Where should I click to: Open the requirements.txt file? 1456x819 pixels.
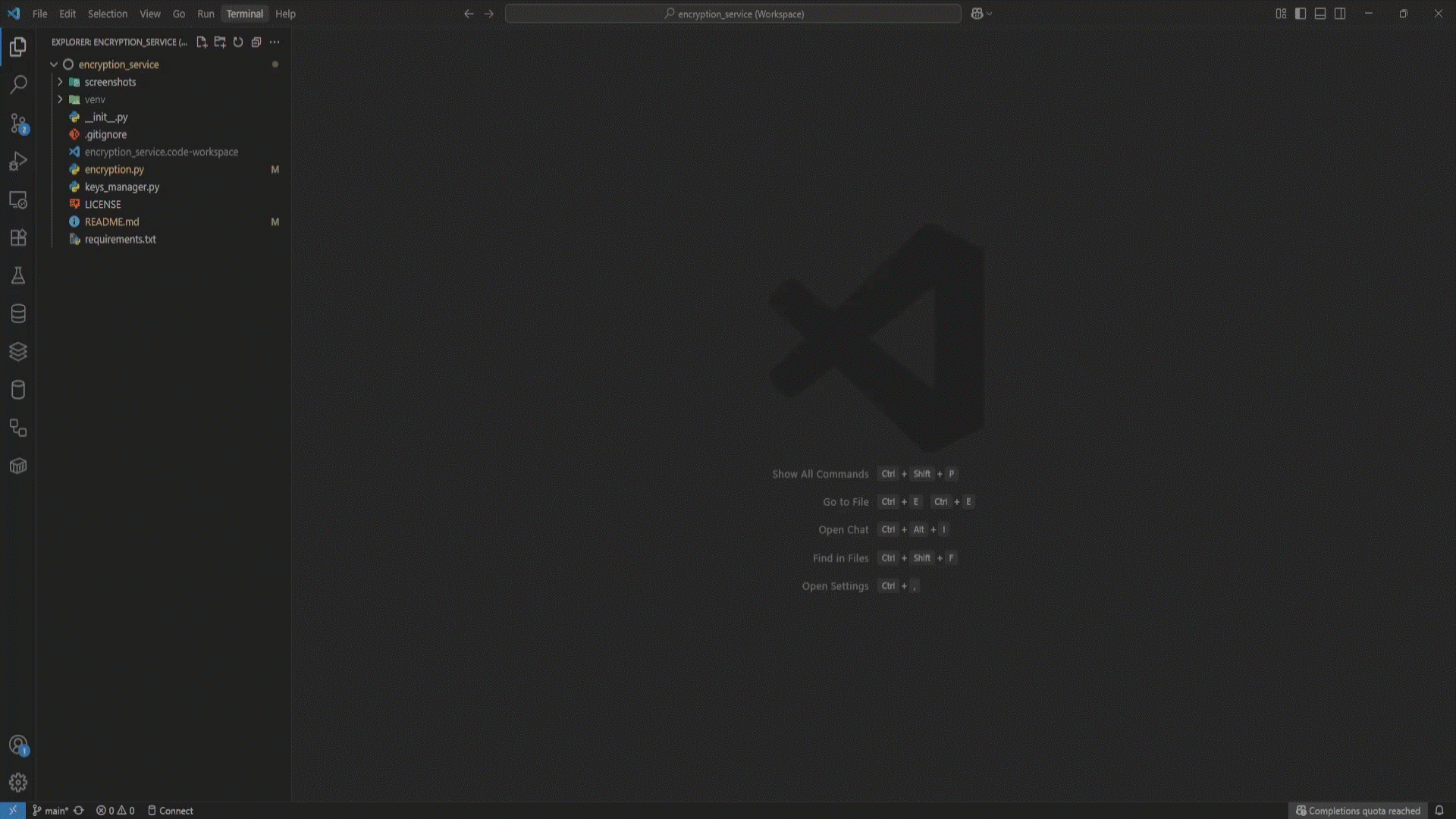pos(120,239)
